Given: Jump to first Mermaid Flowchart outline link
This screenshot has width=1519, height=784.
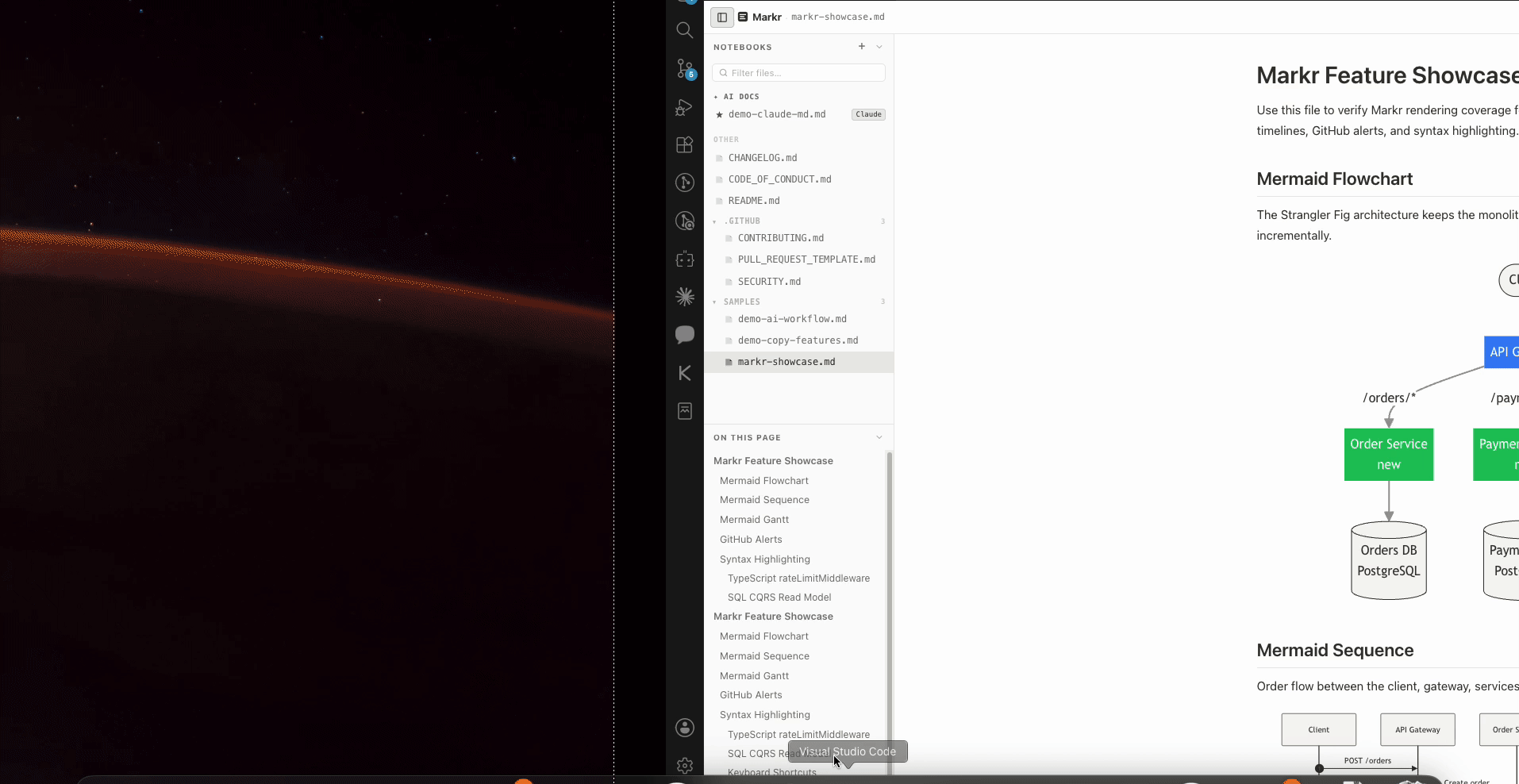Looking at the screenshot, I should click(x=764, y=481).
